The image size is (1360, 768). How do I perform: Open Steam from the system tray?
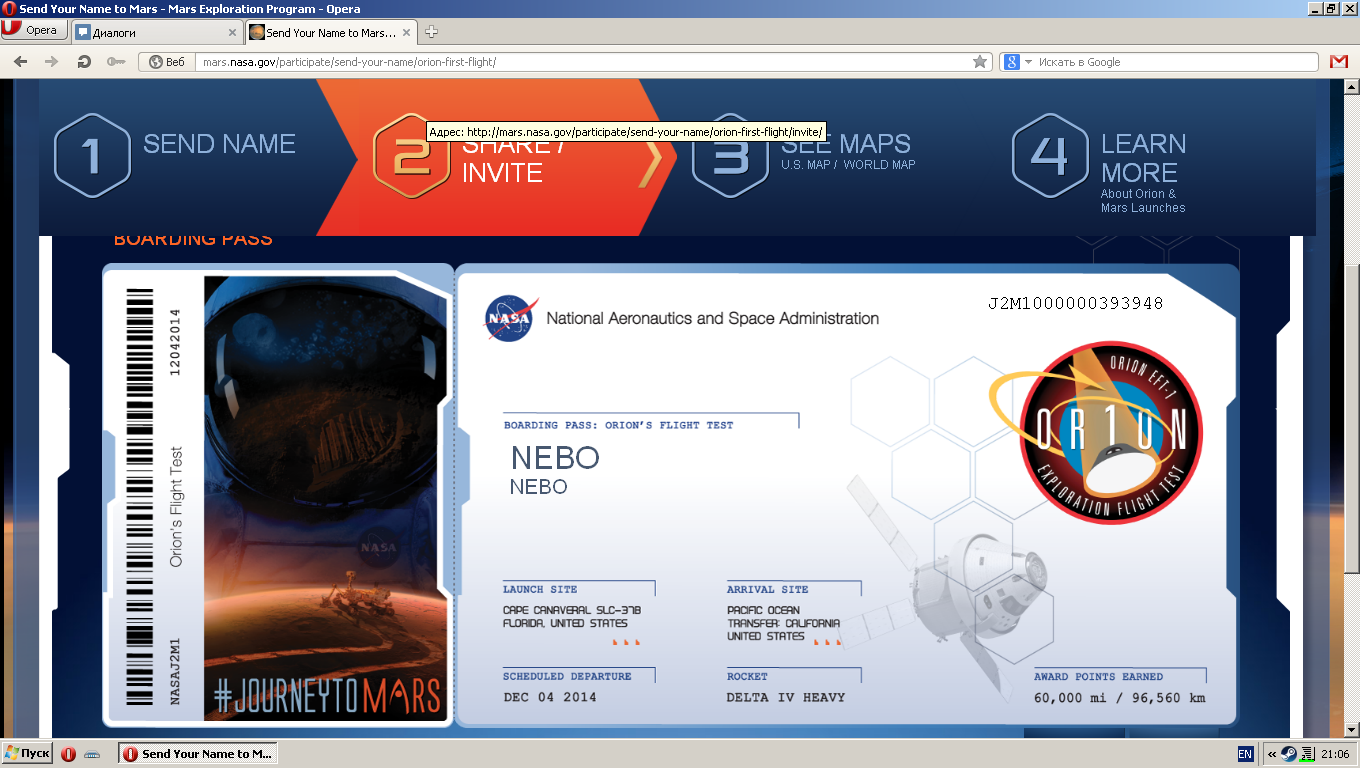[x=1290, y=754]
